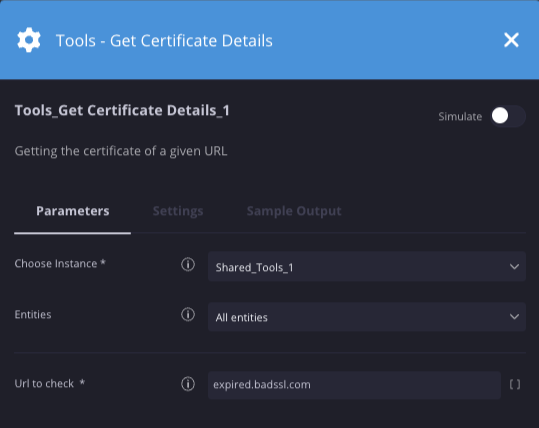Screen dimensions: 539x428
Task: Show info tooltip for Choose Instance
Action: 188,264
